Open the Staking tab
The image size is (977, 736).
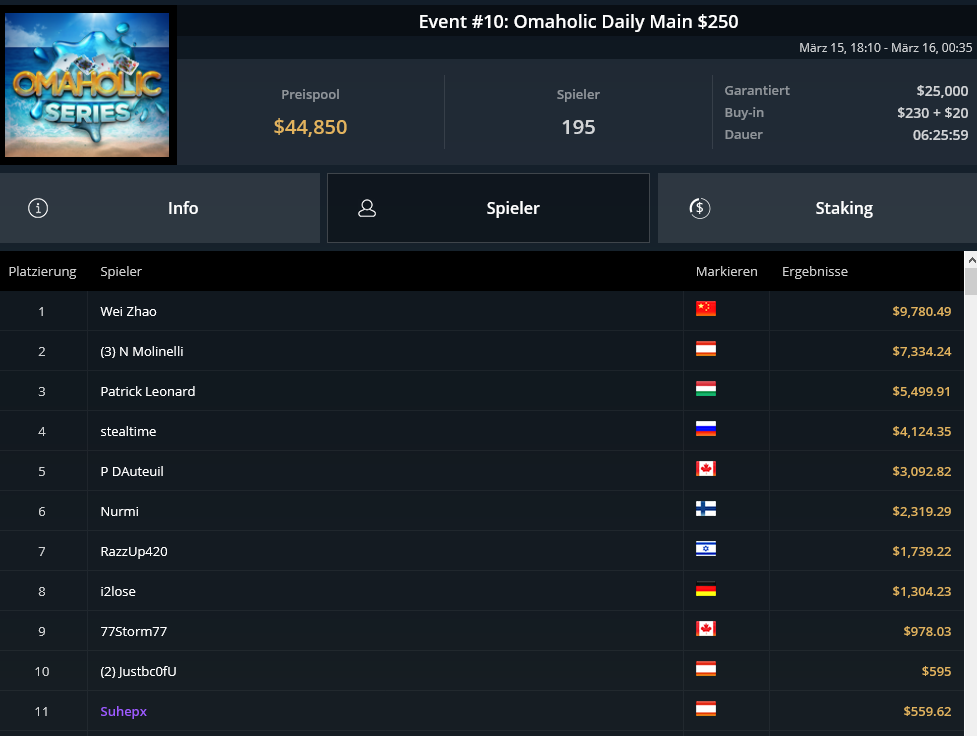(817, 208)
